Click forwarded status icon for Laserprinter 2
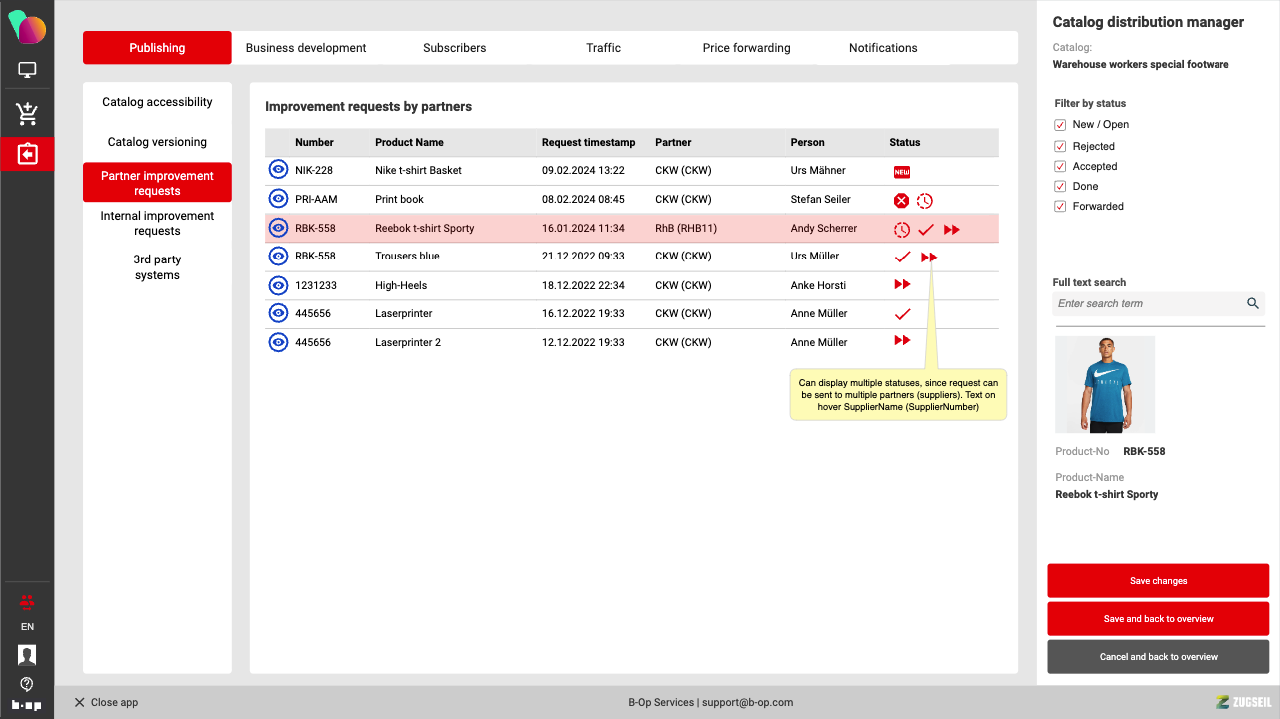 point(902,341)
